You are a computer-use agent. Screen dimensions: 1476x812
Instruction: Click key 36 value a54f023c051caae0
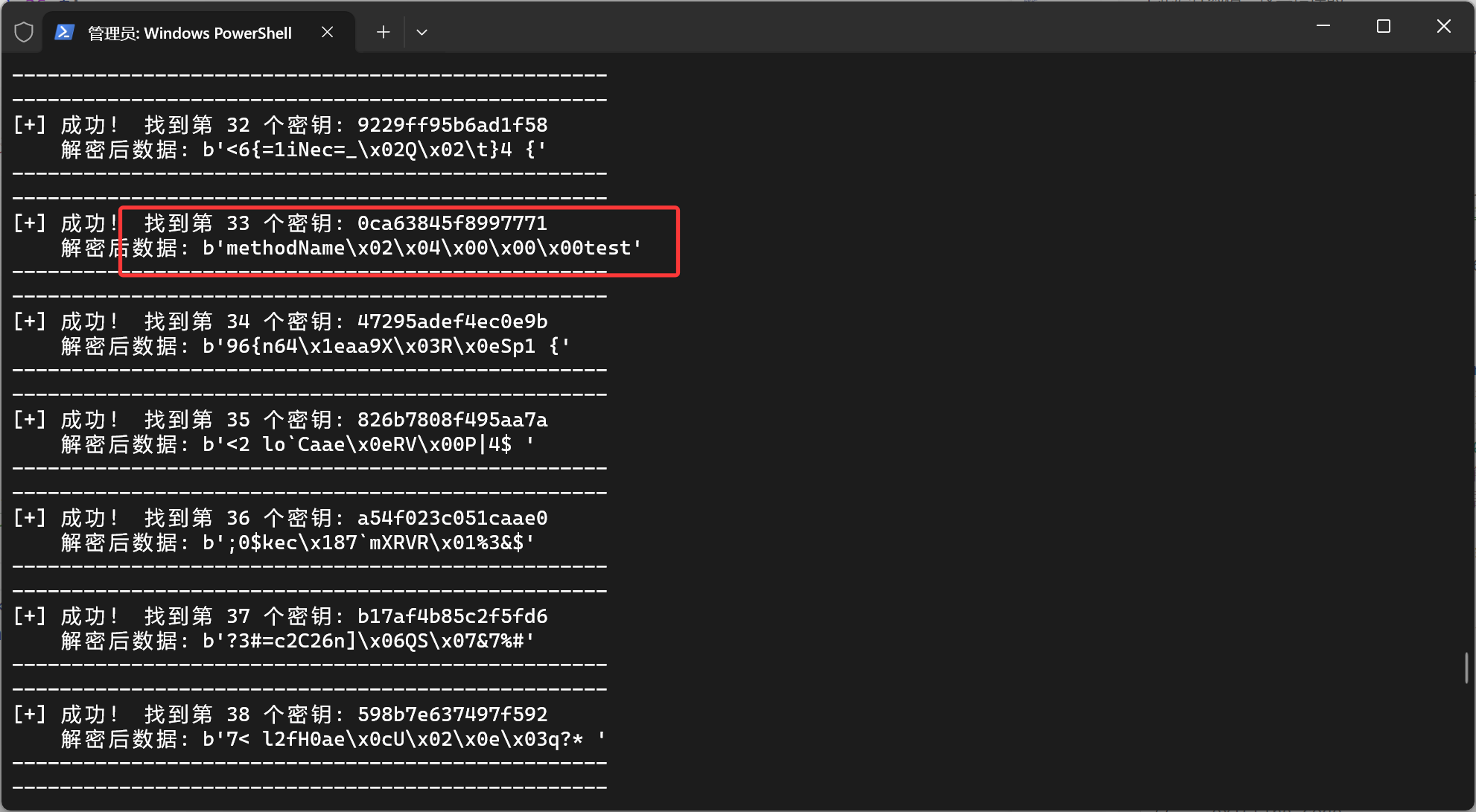[452, 518]
